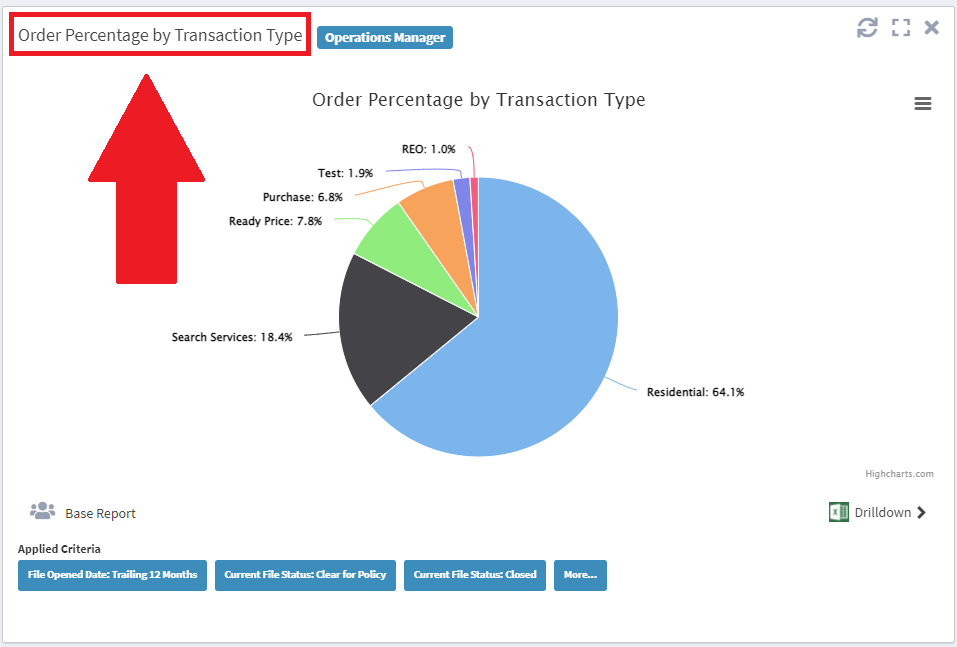Screen dimensions: 957x647
Task: Expand More... applied criteria
Action: (580, 575)
